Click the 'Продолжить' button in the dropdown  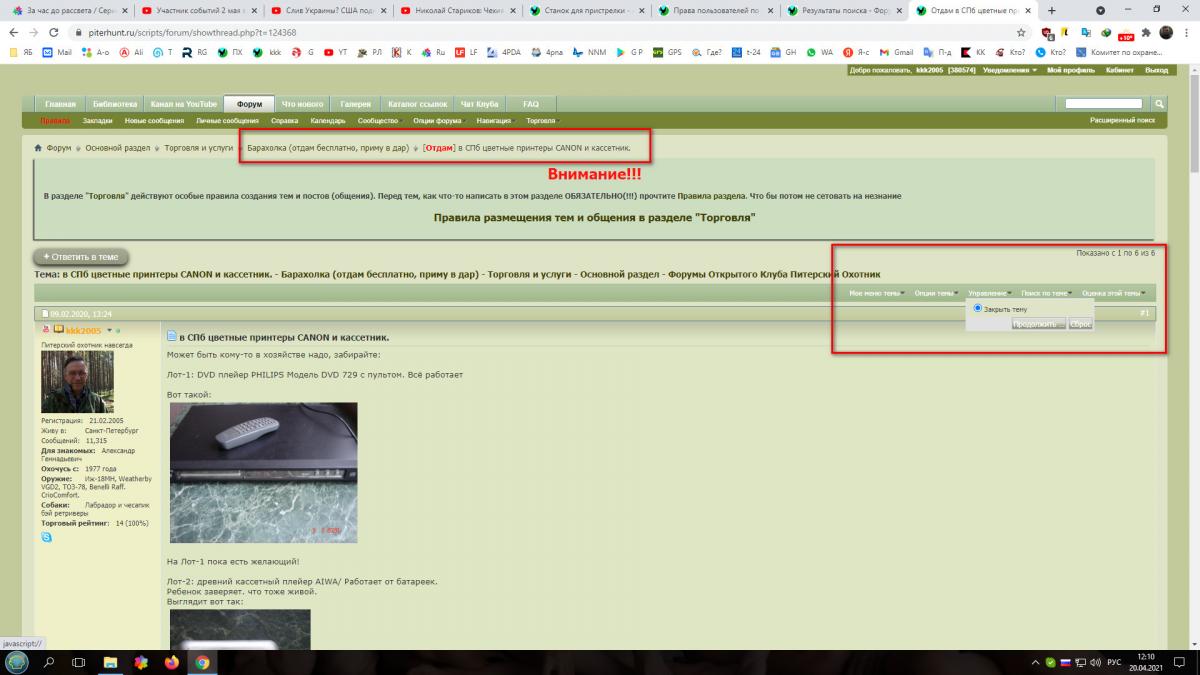click(1039, 324)
